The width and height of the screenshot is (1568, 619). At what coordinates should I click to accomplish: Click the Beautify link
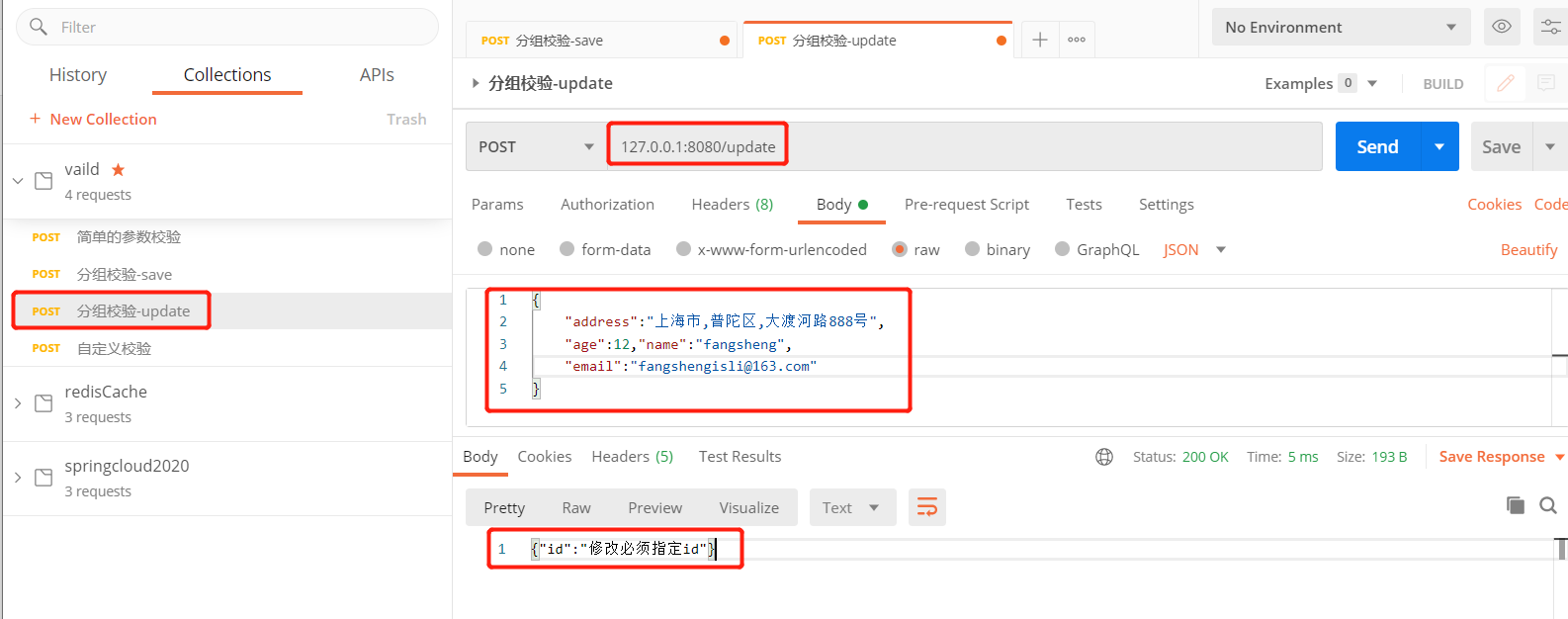1528,249
